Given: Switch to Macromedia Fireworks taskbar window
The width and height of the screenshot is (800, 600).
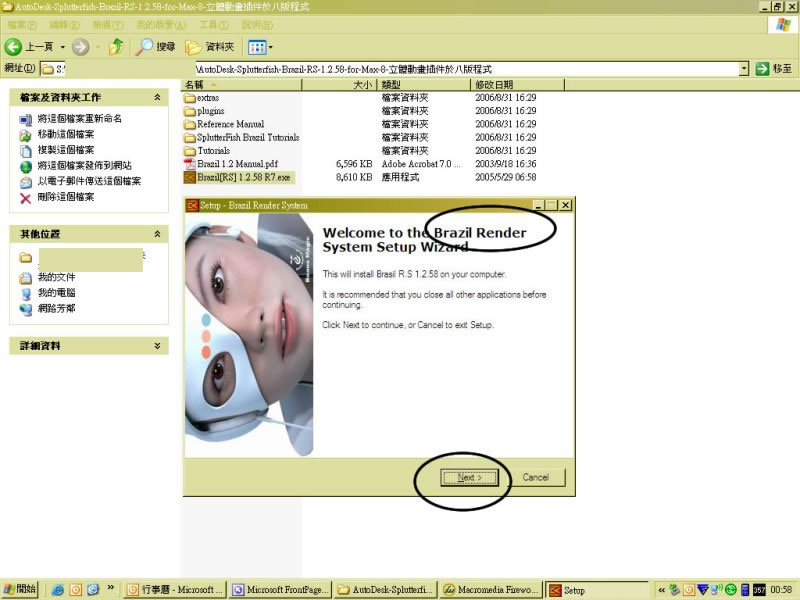Looking at the screenshot, I should click(x=491, y=590).
